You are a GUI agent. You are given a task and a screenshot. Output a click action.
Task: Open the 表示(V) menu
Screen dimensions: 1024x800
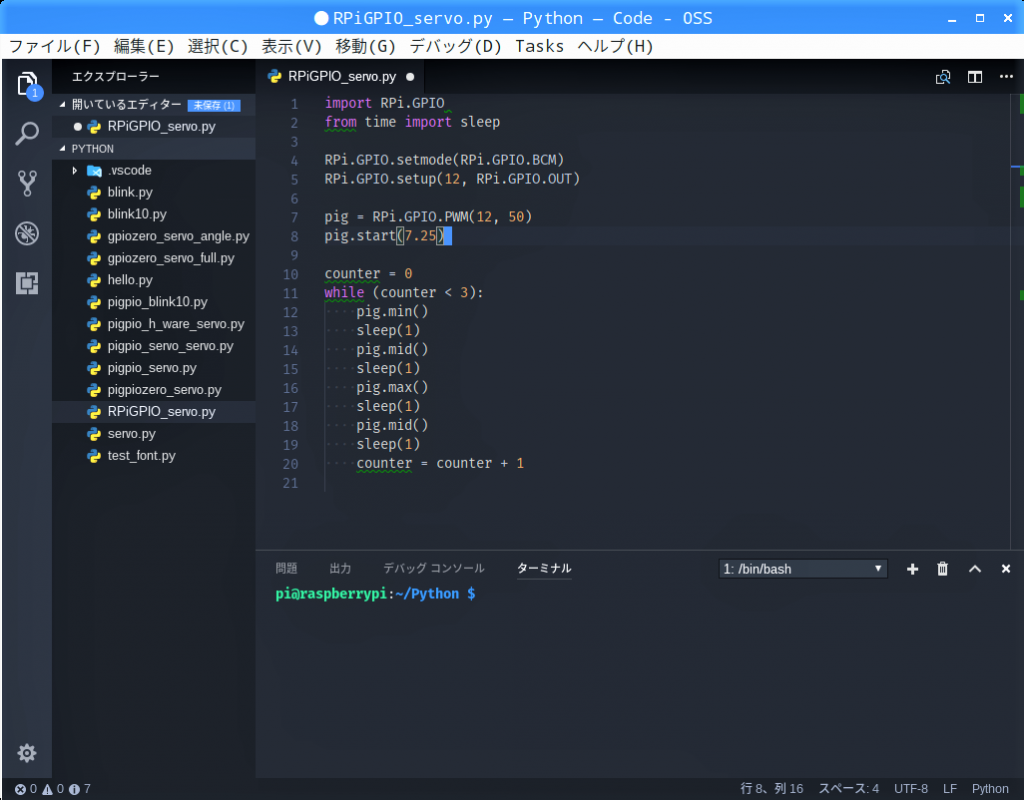point(292,46)
